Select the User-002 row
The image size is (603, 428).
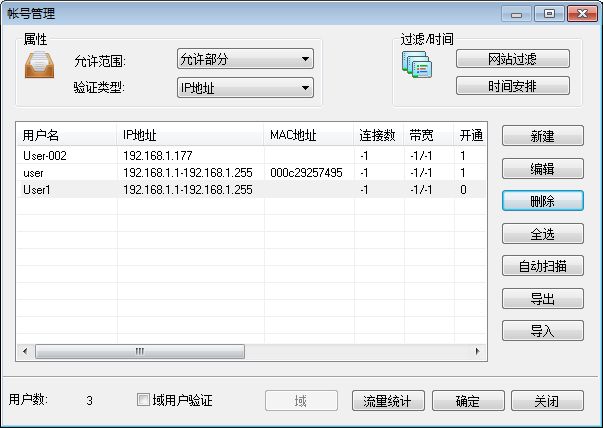(x=252, y=155)
